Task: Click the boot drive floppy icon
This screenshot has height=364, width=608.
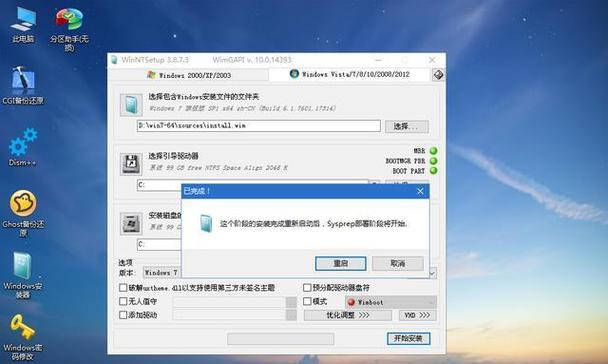Action: tap(131, 164)
